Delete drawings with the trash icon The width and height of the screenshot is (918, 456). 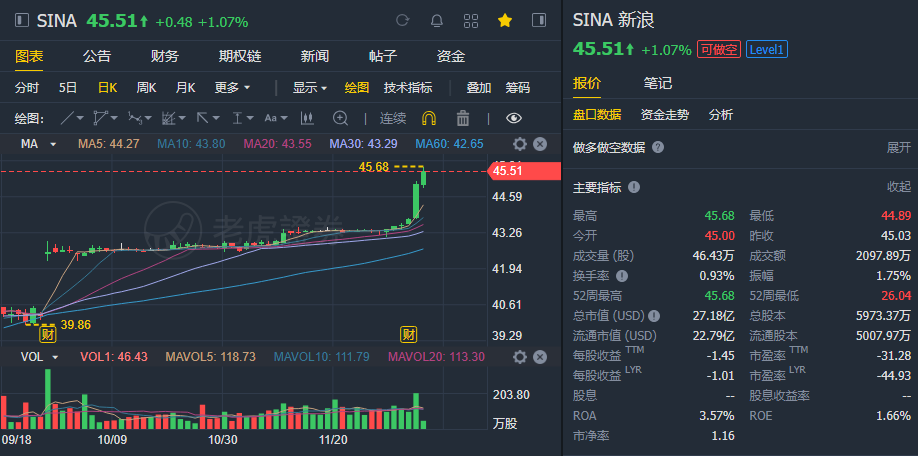point(463,118)
